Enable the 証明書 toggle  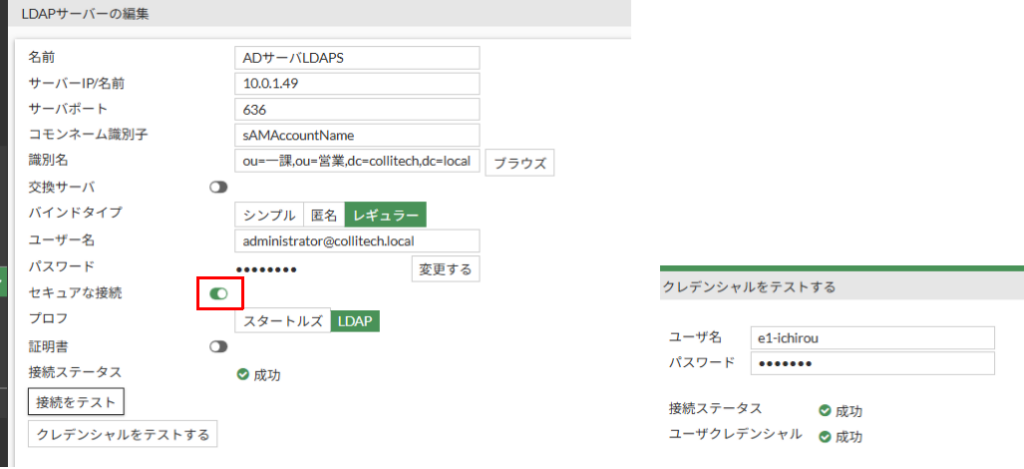coord(218,346)
